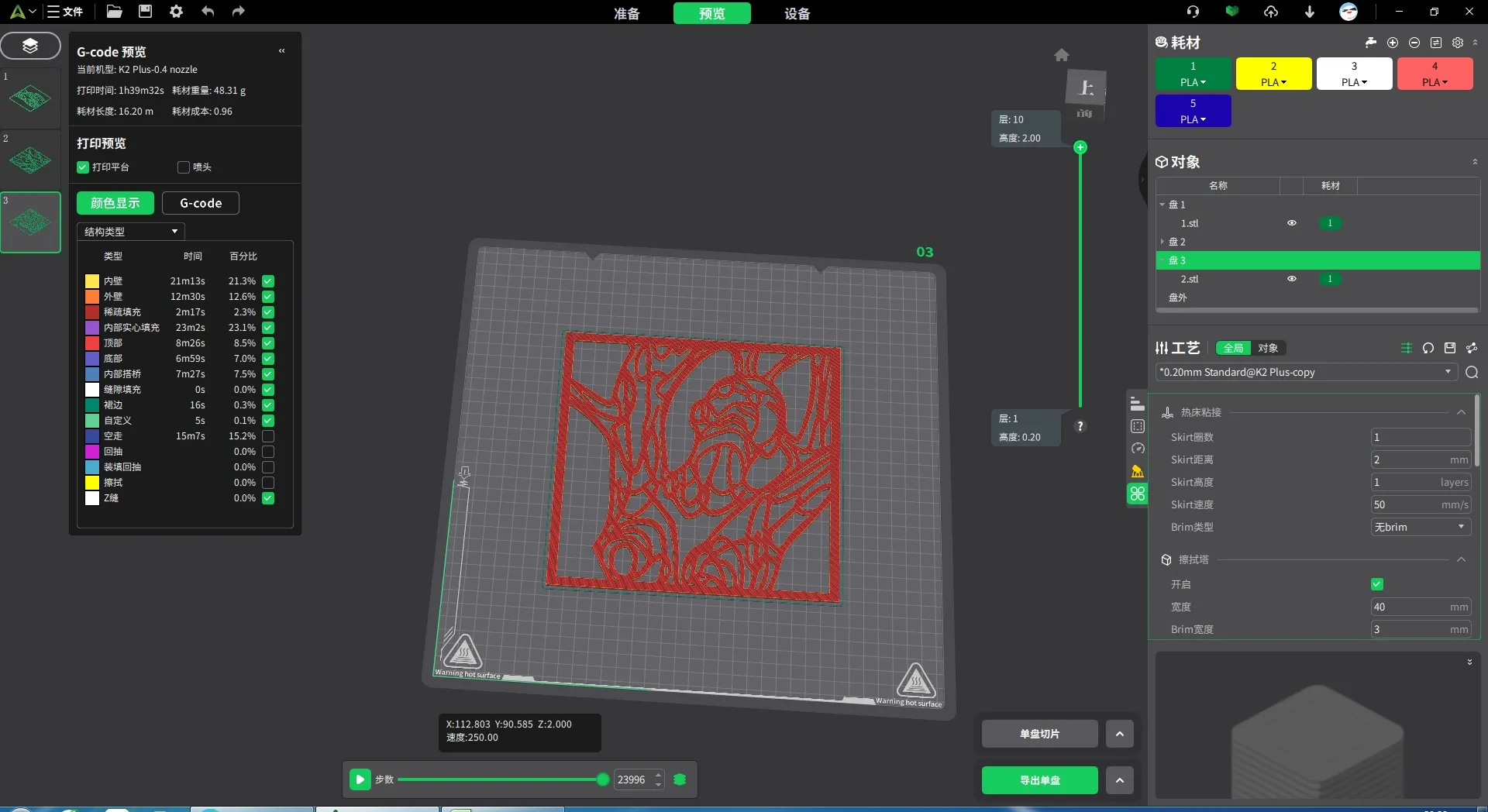The image size is (1488, 812).
Task: Toggle eye visibility for 1.stl
Action: pos(1292,223)
